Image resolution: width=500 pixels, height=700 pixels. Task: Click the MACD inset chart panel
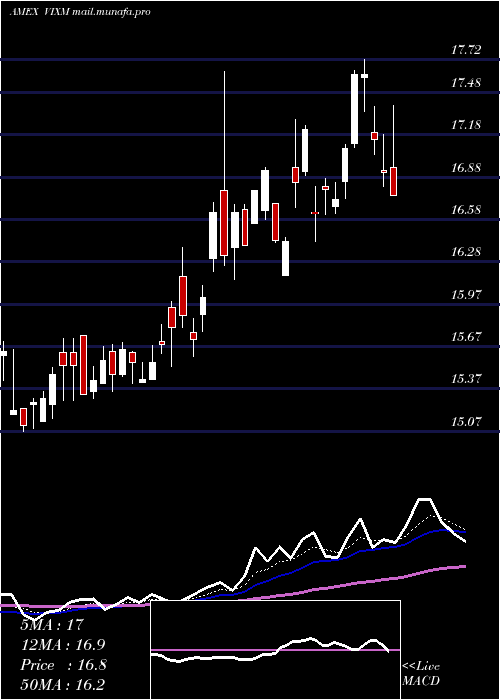[x=275, y=650]
